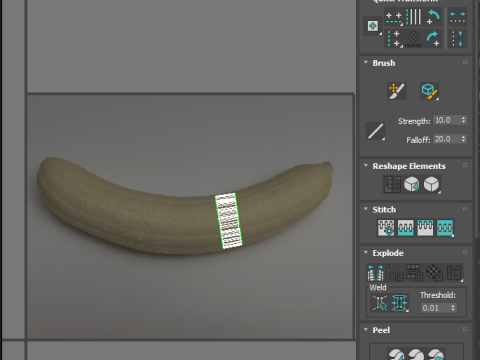Space selected UVs vertically

[x=457, y=38]
